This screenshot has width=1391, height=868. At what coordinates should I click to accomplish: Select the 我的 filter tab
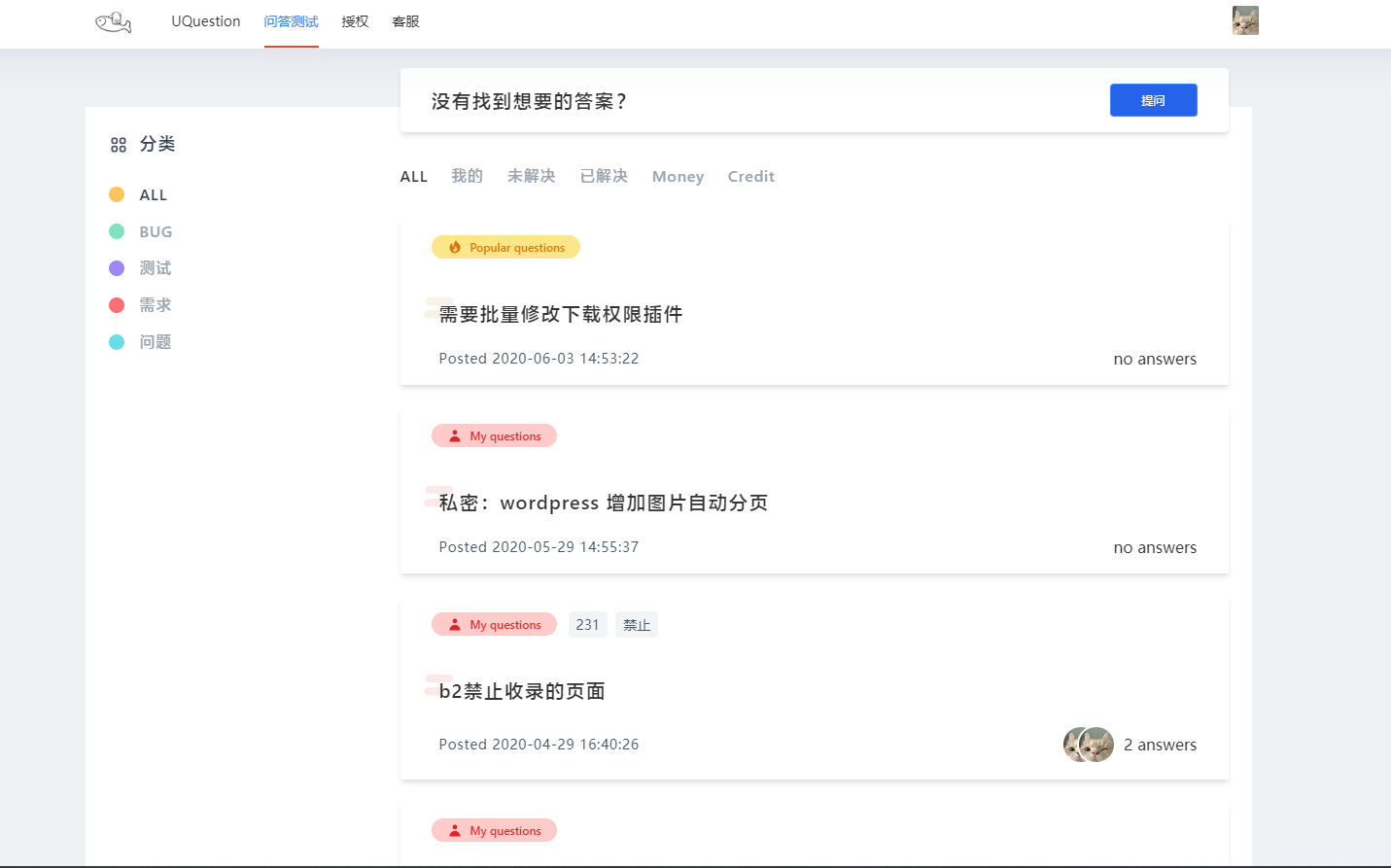467,176
